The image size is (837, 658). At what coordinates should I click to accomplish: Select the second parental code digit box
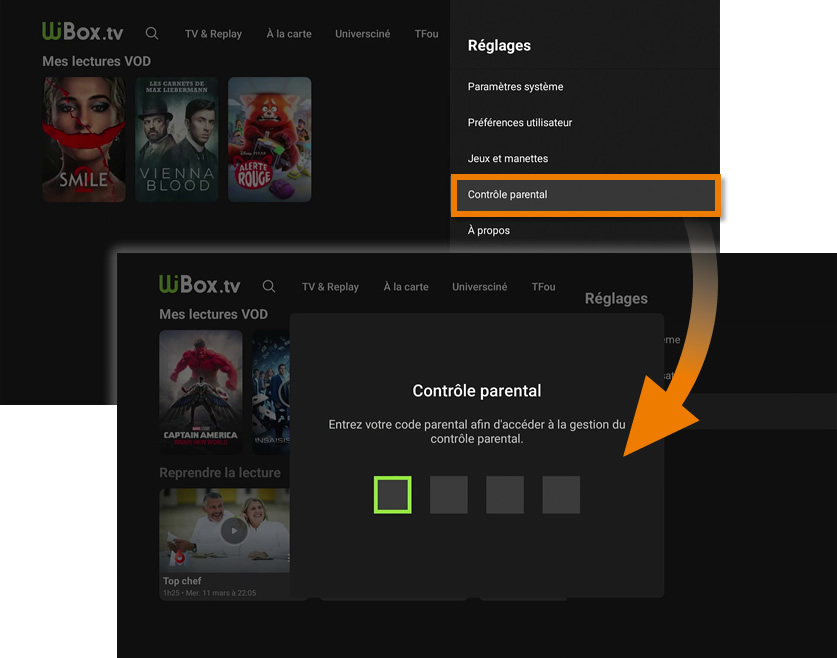pos(449,494)
